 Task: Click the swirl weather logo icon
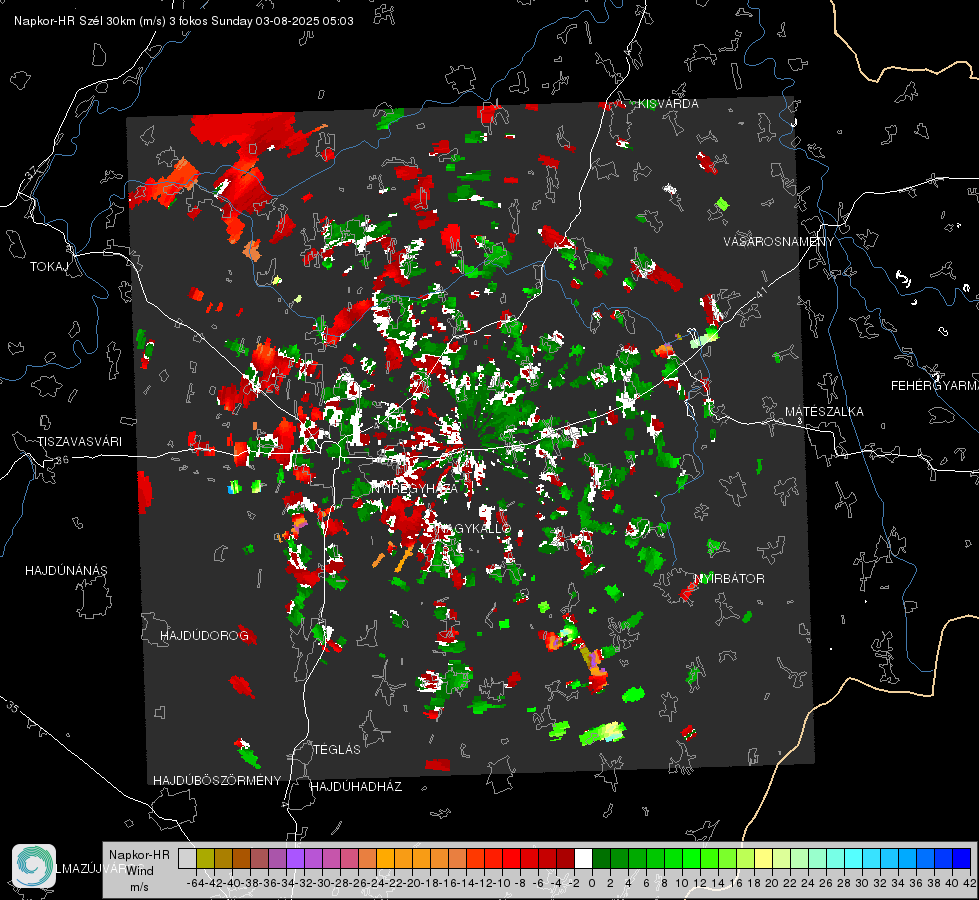pos(34,866)
